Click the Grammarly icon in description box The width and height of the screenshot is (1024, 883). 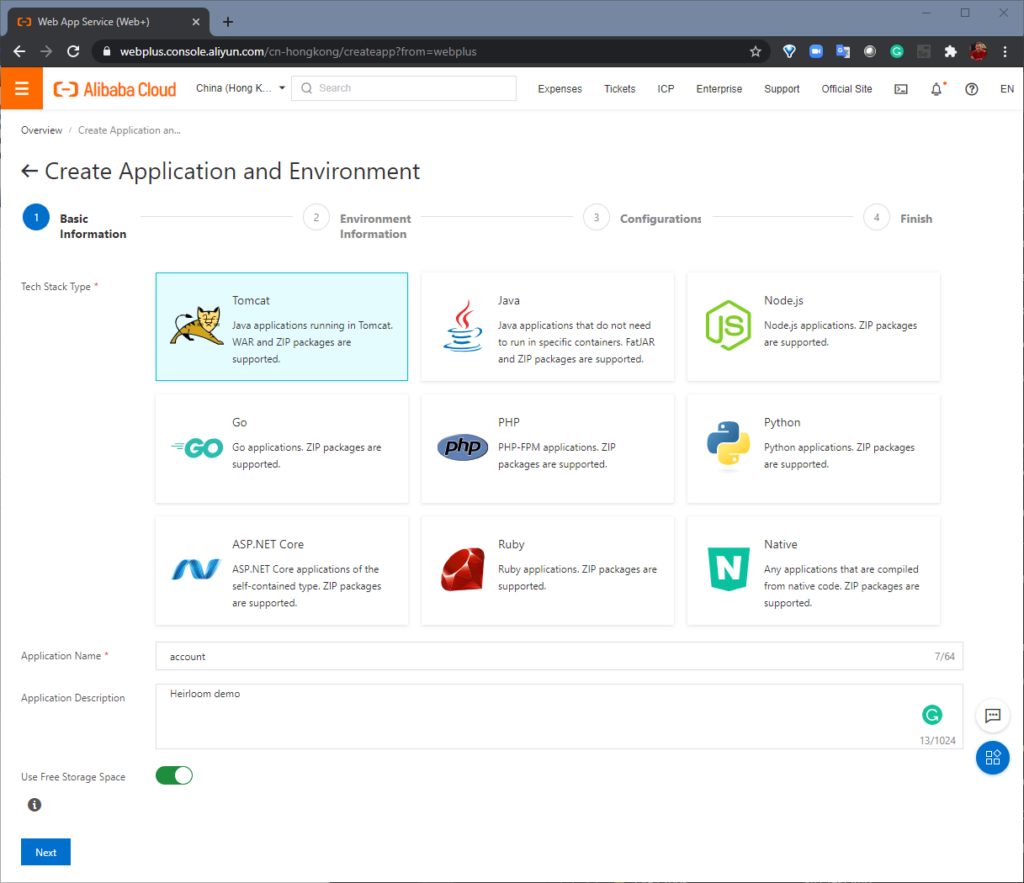[x=932, y=714]
